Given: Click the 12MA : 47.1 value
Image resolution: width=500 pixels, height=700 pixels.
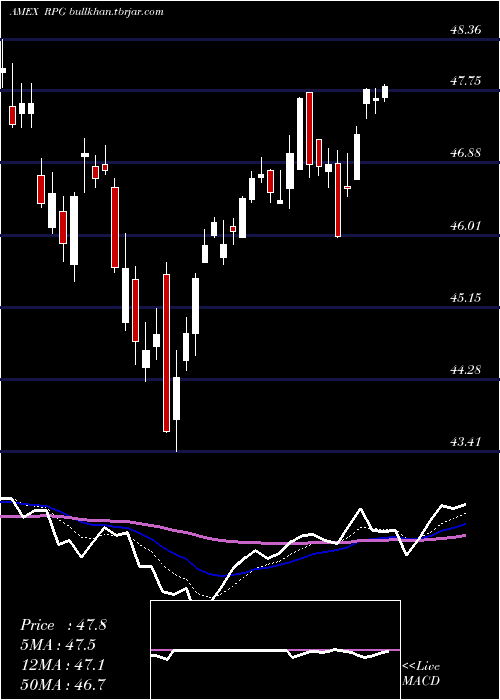Looking at the screenshot, I should (62, 665).
